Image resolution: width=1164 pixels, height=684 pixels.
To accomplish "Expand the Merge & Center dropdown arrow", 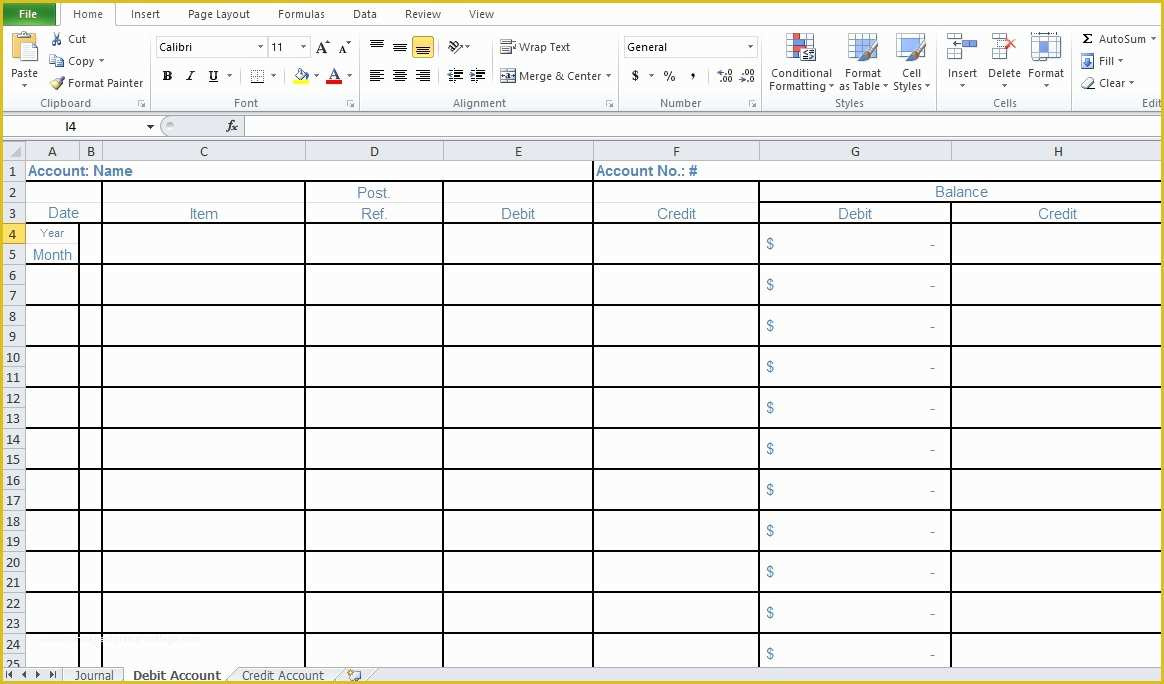I will pyautogui.click(x=609, y=76).
